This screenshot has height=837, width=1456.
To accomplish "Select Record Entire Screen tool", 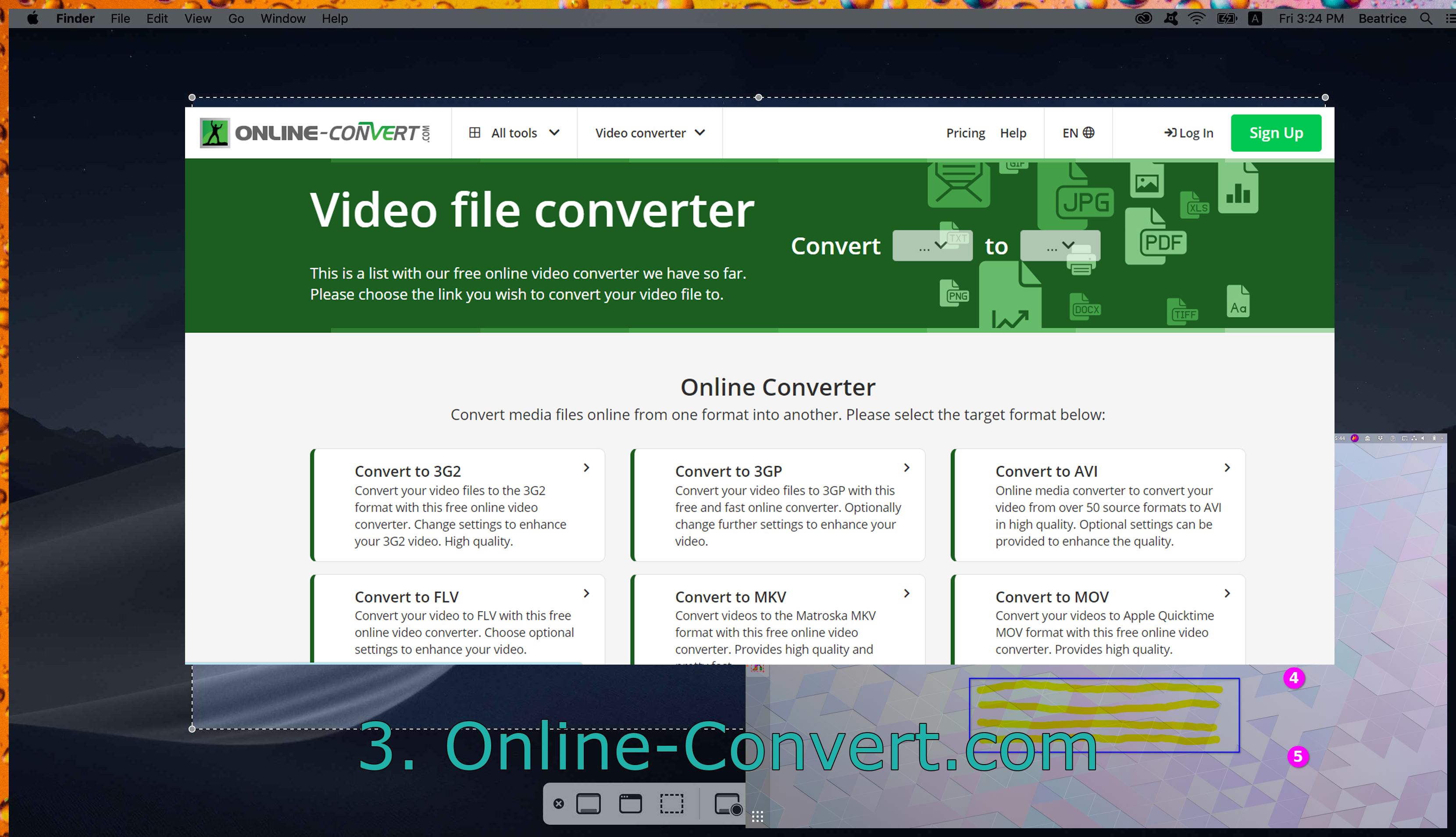I will (x=728, y=804).
